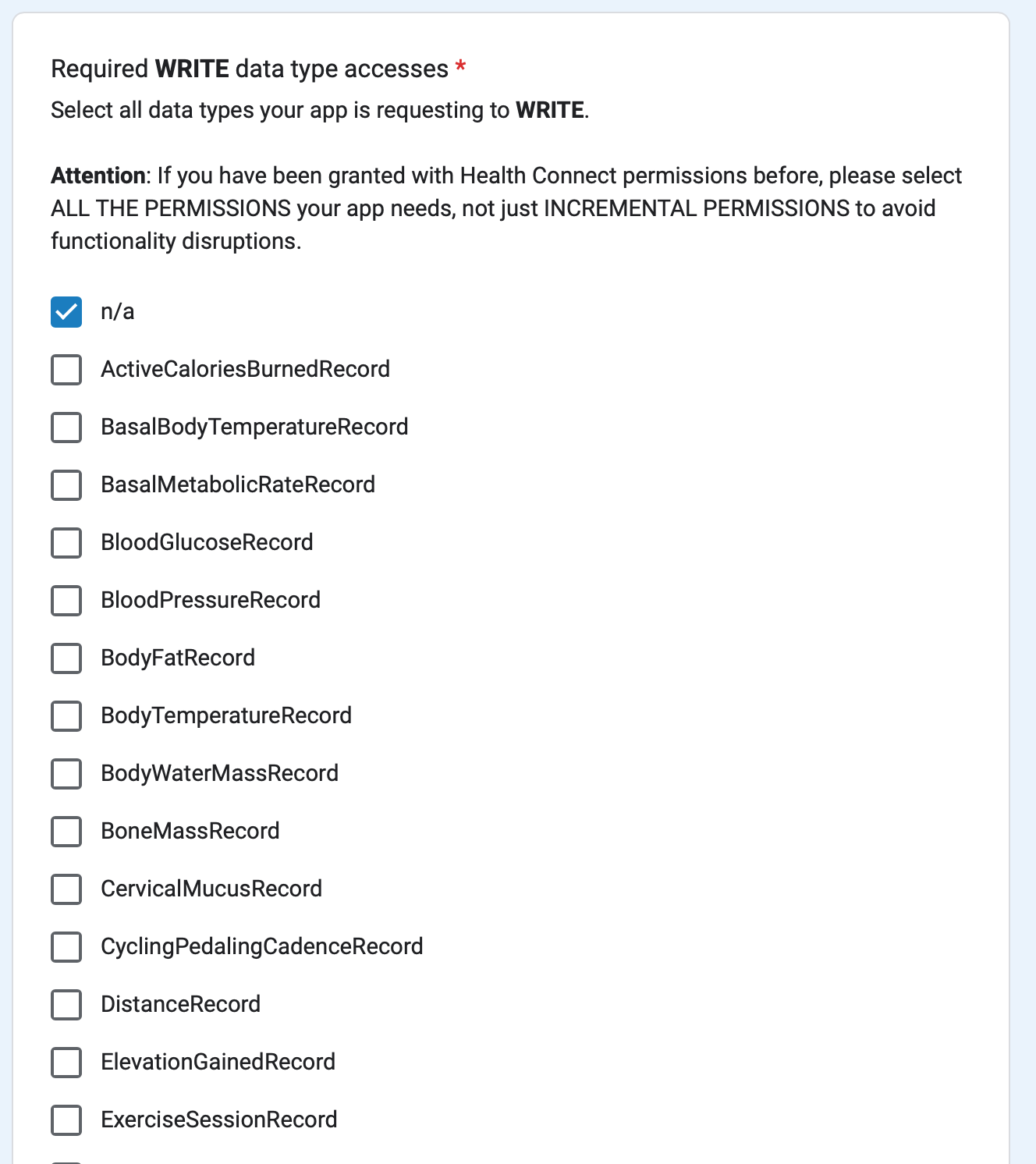This screenshot has height=1164, width=1036.
Task: Enable the BasalMetabolicRateRecord option
Action: click(66, 485)
